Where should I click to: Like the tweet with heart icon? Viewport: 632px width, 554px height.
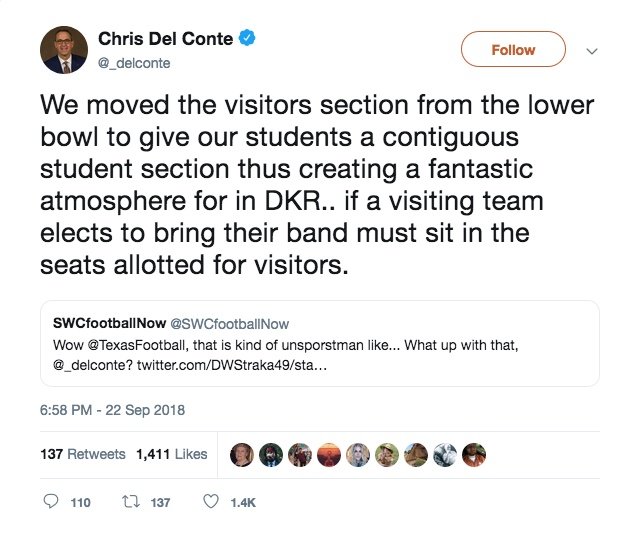pos(210,503)
